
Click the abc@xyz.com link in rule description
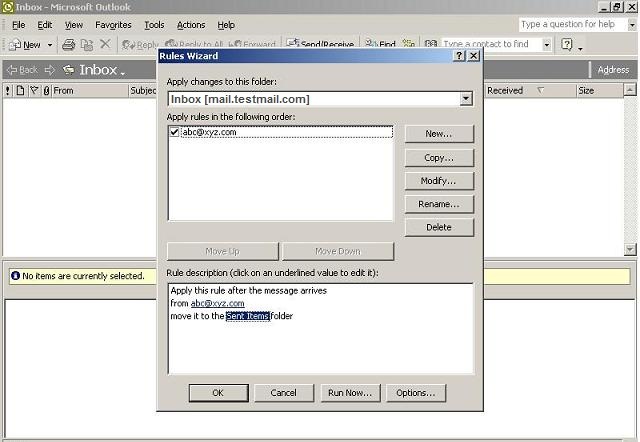[218, 304]
